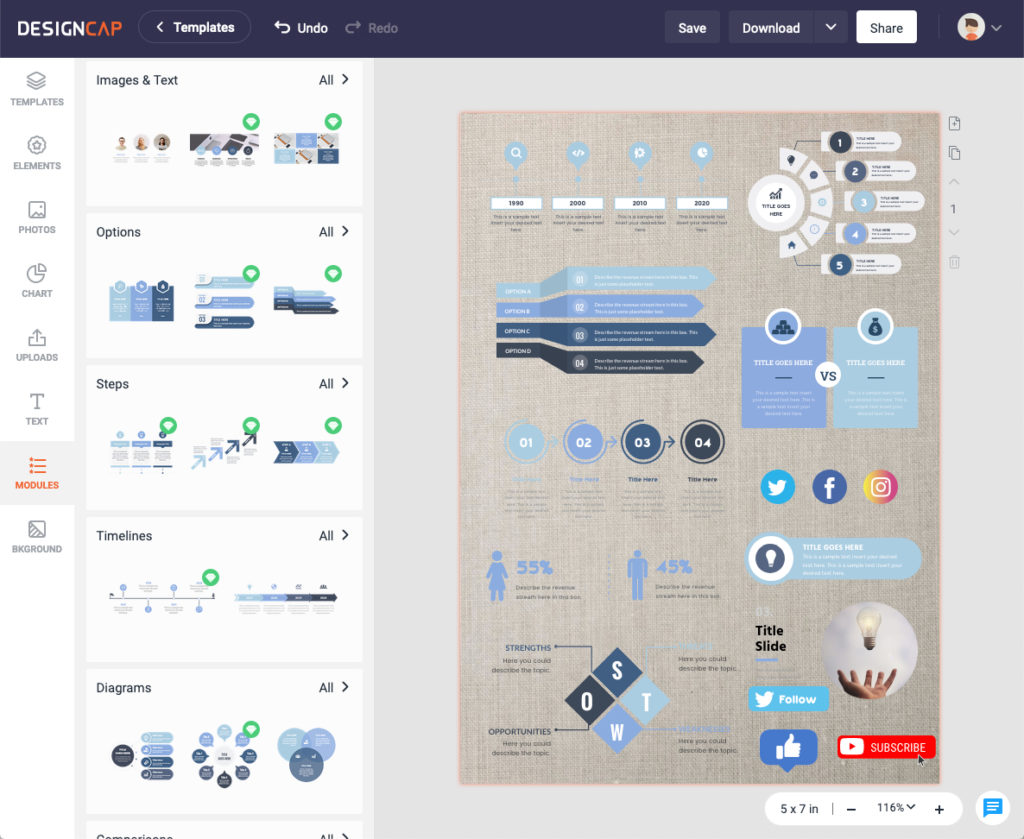Go back to Templates

(x=195, y=27)
